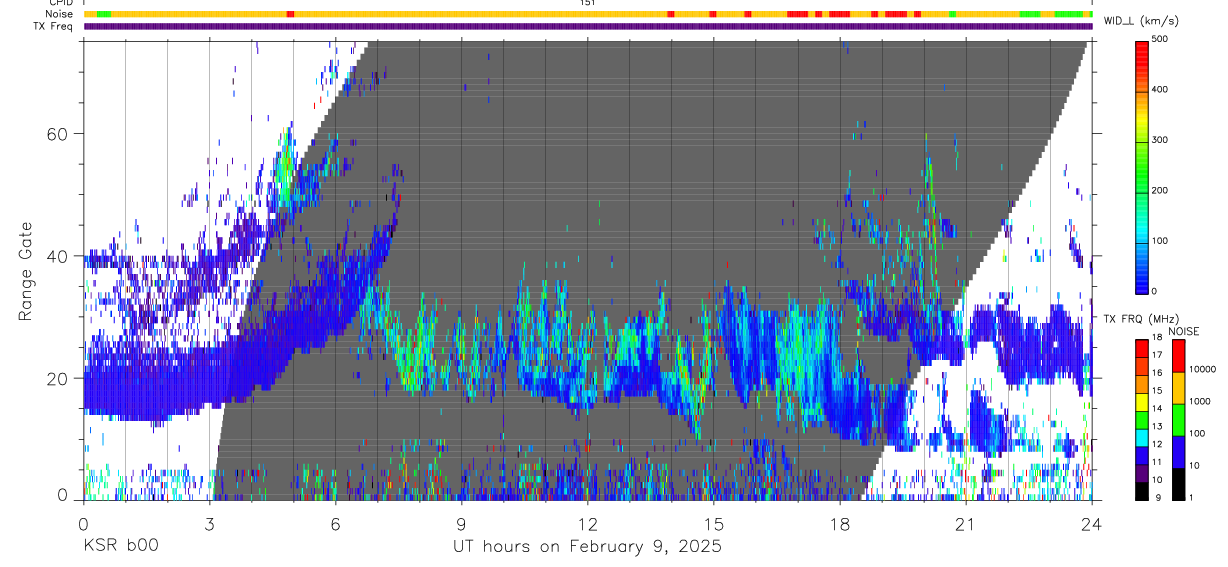This screenshot has height=567, width=1228.
Task: Click the 9 tick on UT hours axis
Action: [x=462, y=523]
